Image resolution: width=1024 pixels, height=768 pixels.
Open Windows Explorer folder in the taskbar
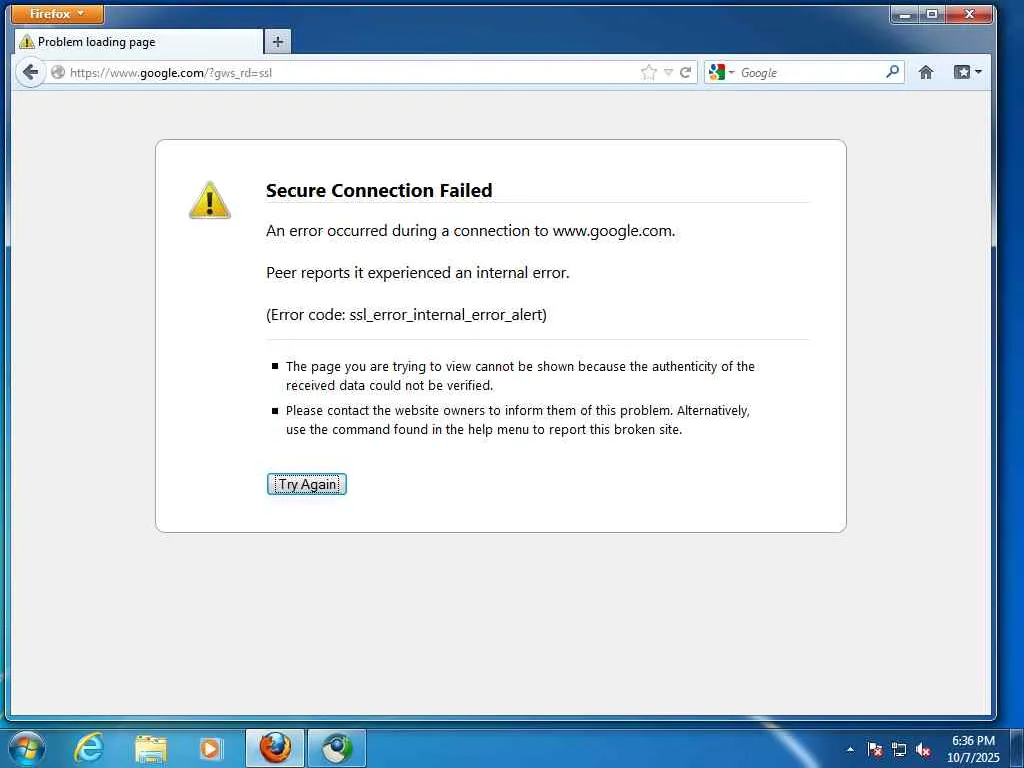[x=151, y=748]
